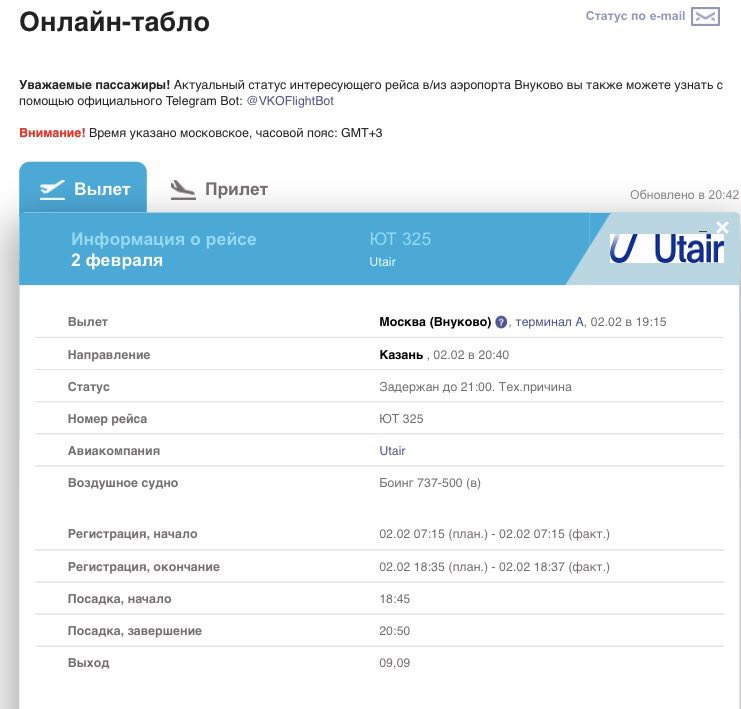Click the 'Воздушное судно' row label
The width and height of the screenshot is (741, 709).
point(123,483)
